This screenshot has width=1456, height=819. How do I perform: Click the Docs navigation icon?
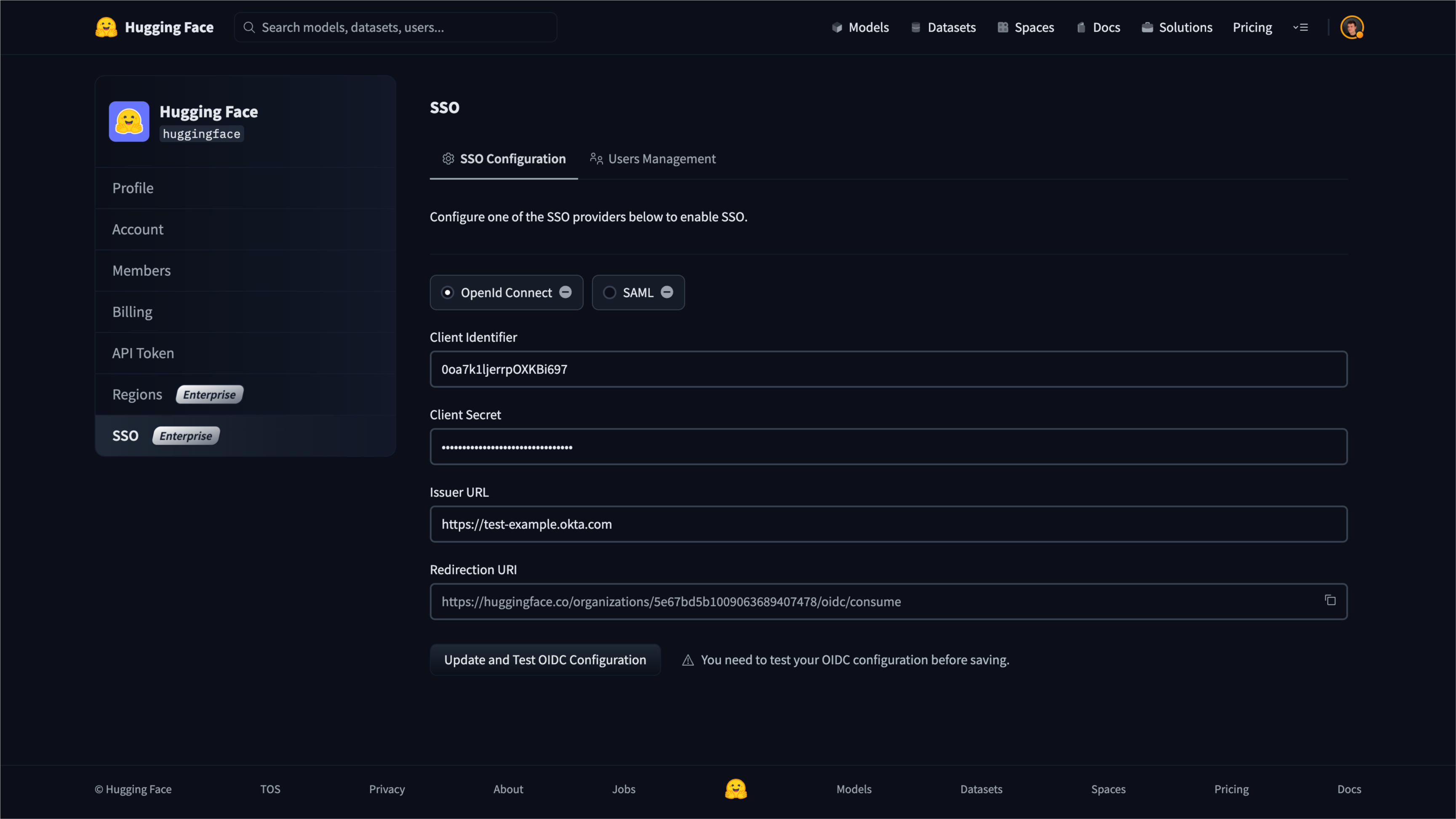[x=1081, y=26]
